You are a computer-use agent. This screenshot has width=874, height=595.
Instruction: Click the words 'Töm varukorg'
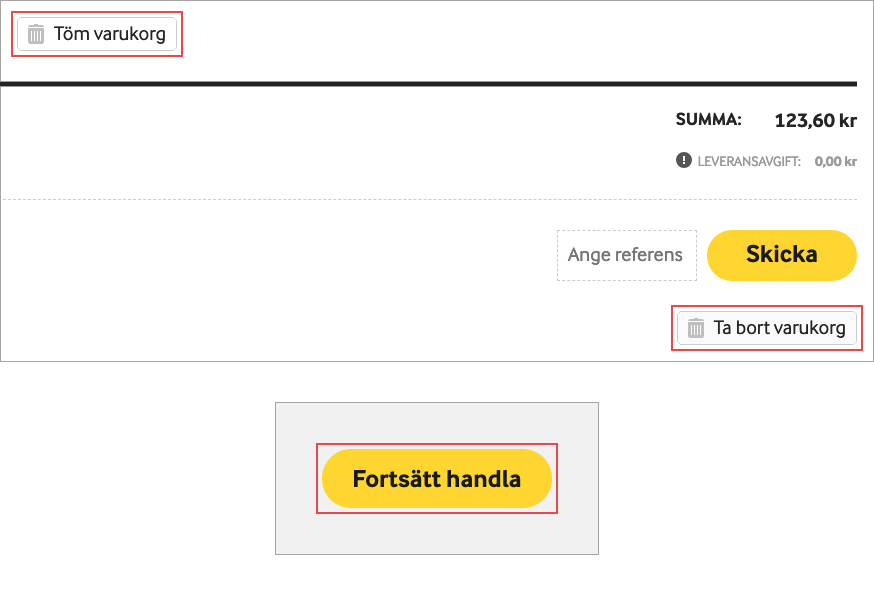coord(110,34)
